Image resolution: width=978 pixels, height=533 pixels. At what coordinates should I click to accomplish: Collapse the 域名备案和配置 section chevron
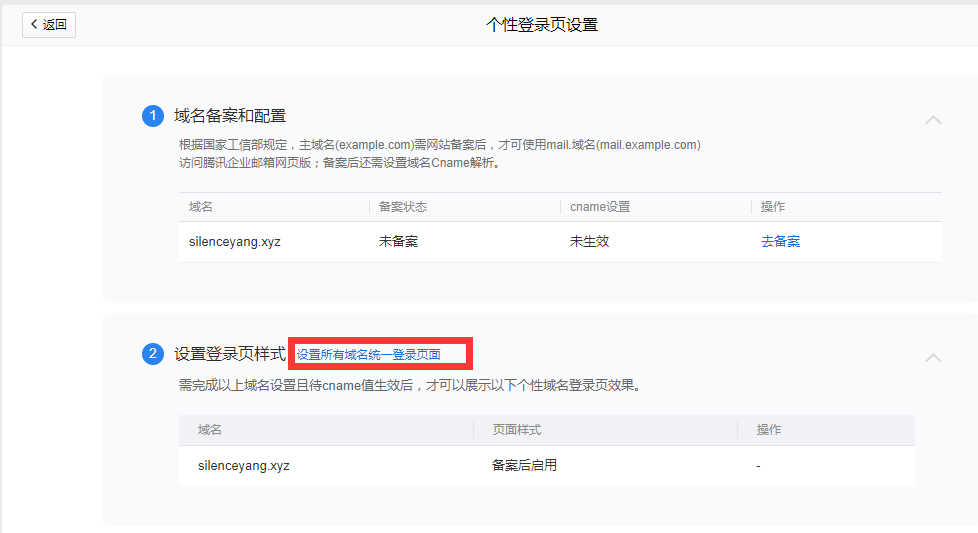[933, 120]
